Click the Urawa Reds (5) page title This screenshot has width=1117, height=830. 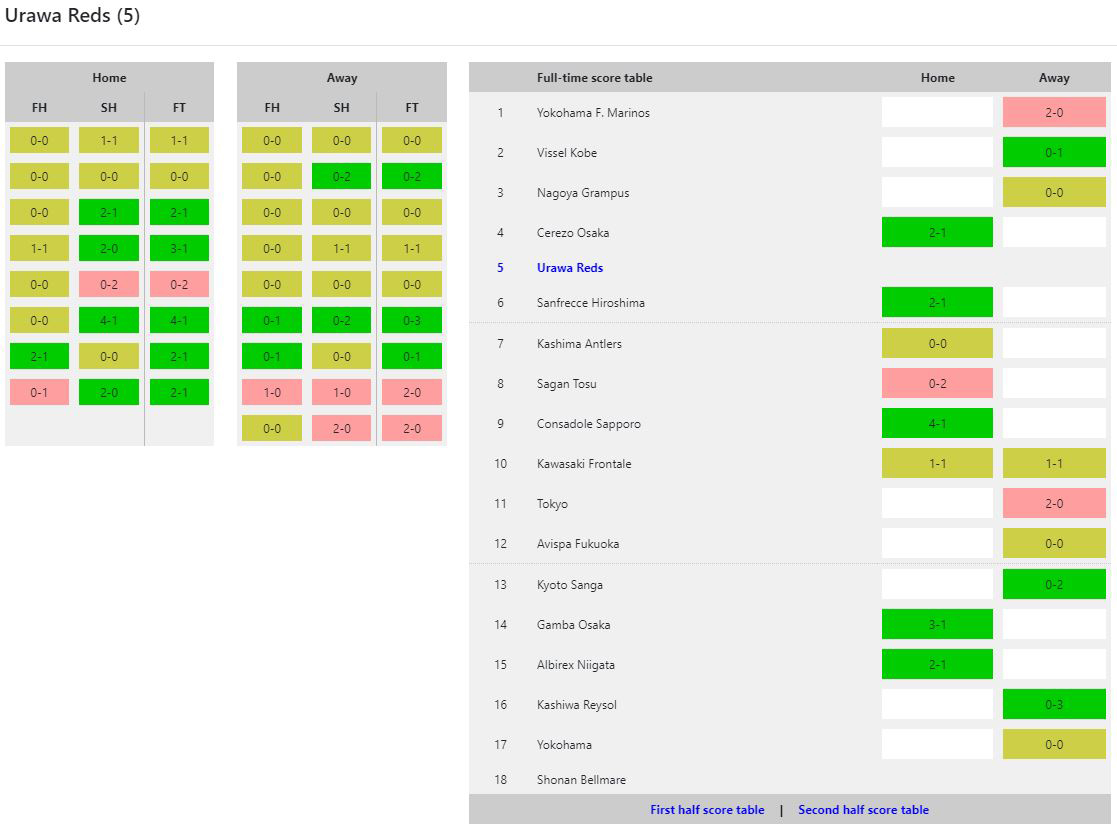point(73,16)
